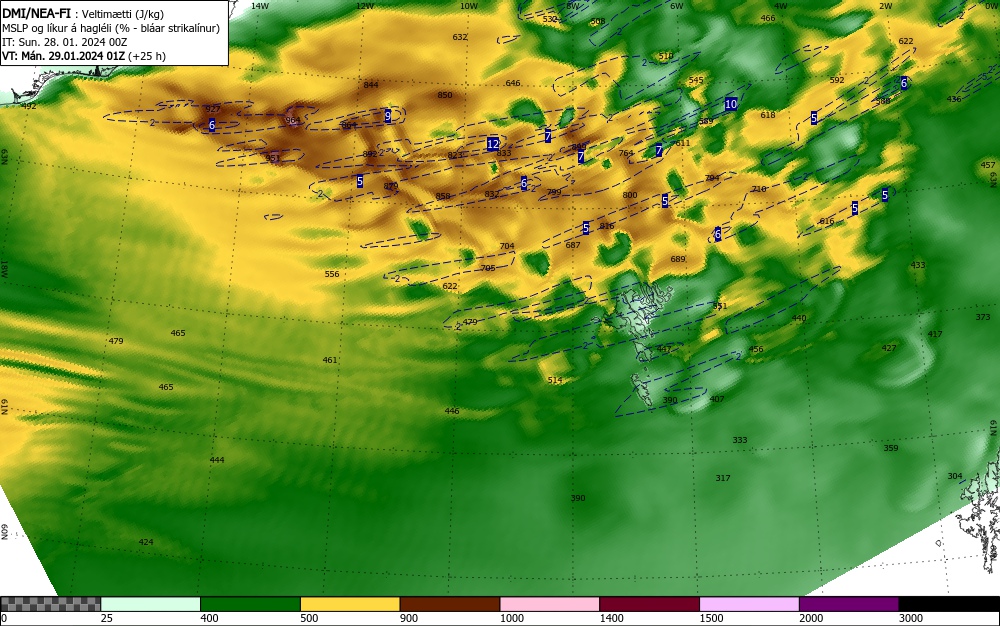Click the 646 value label
This screenshot has height=626, width=1000.
(513, 84)
